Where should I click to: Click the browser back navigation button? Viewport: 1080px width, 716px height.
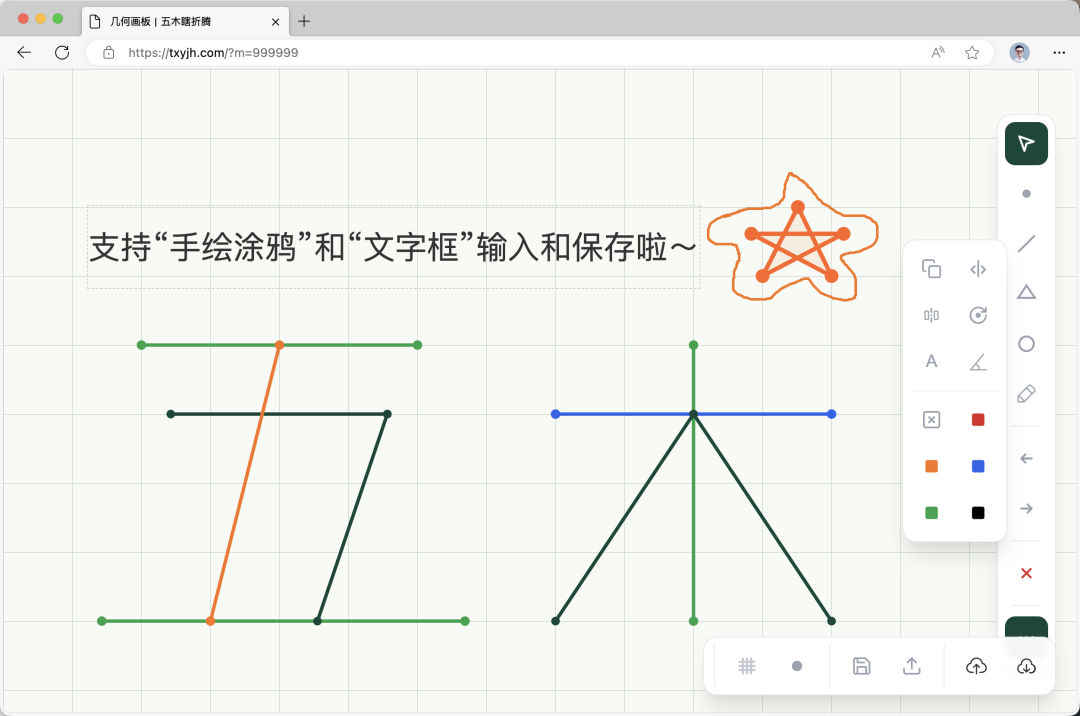coord(24,52)
